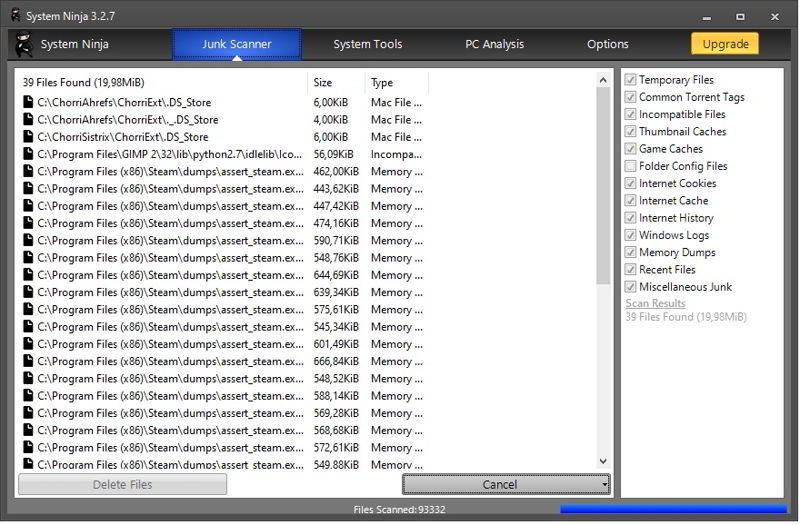
Task: Click the blue scan progress bar
Action: (x=673, y=509)
